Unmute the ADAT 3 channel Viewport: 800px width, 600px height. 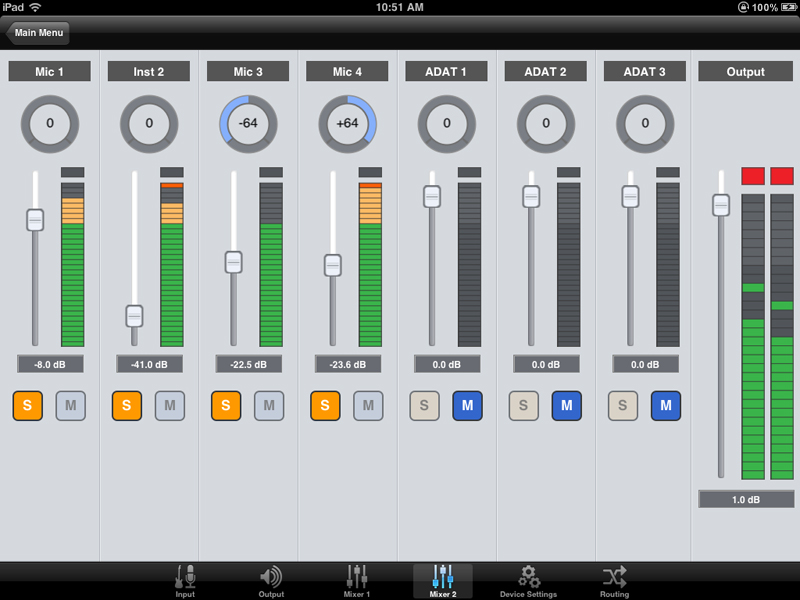(666, 406)
